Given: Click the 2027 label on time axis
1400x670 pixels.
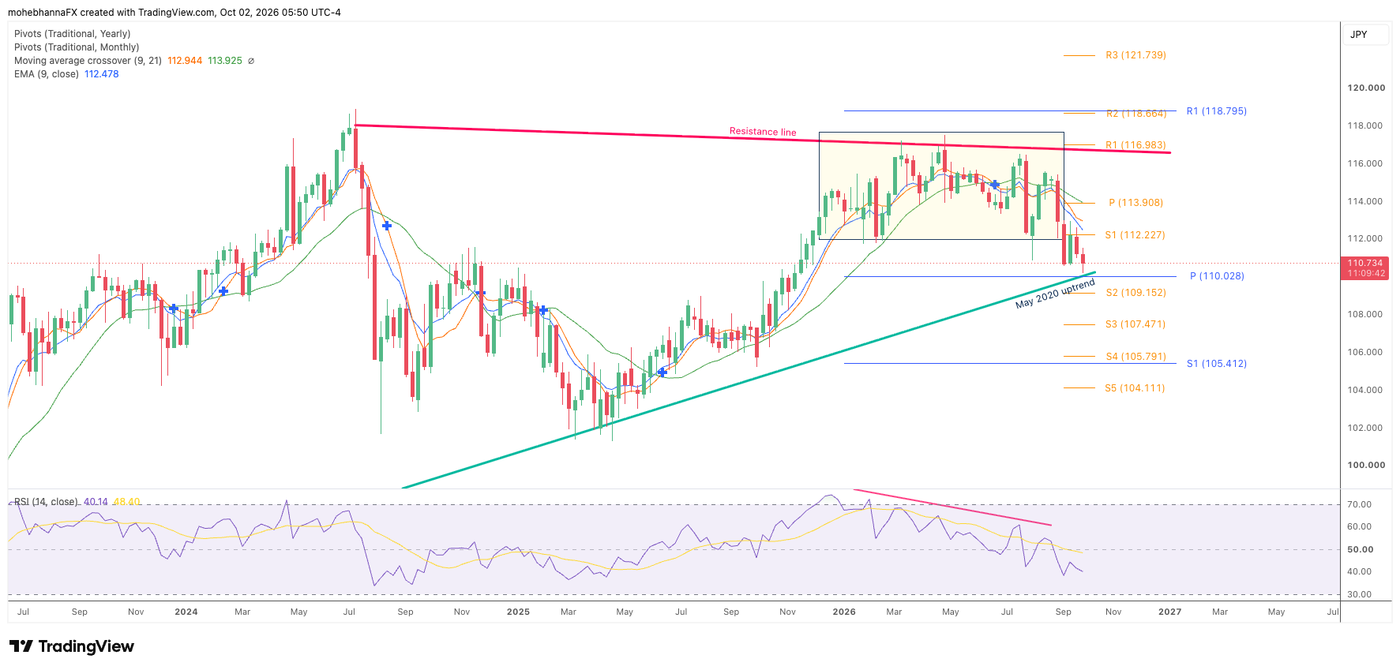Looking at the screenshot, I should [1169, 610].
